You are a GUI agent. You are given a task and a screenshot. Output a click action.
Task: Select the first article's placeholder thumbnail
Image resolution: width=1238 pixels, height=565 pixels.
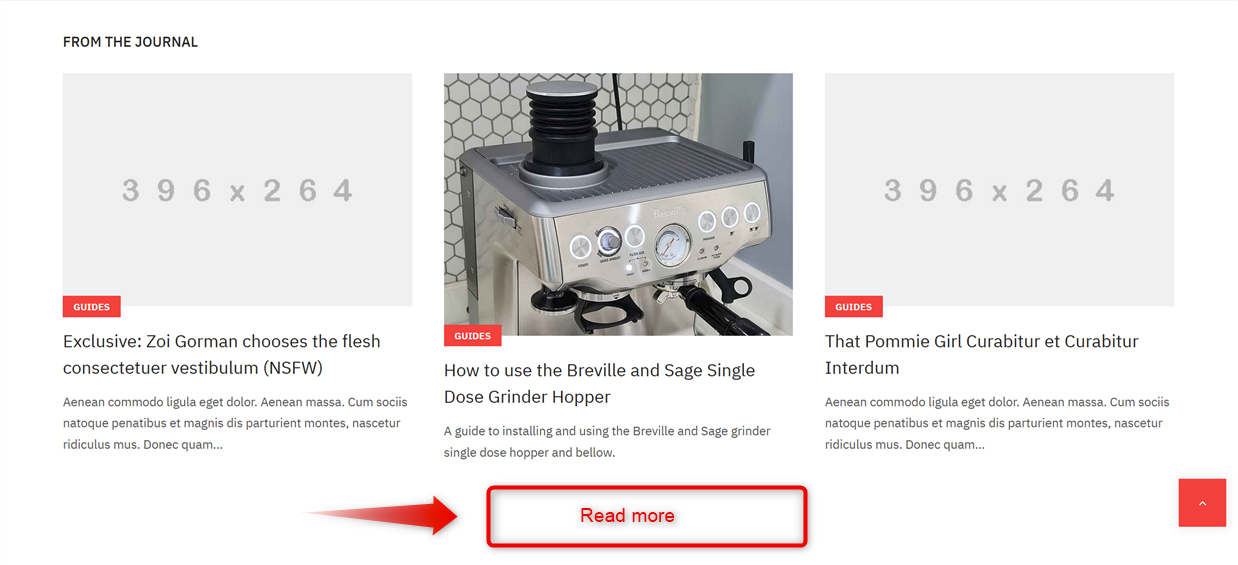click(237, 189)
